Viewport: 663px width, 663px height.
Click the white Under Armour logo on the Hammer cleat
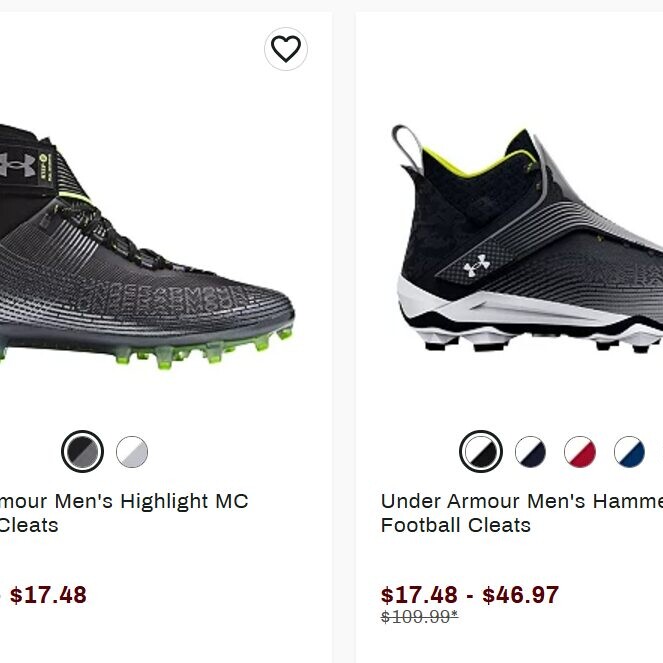477,265
